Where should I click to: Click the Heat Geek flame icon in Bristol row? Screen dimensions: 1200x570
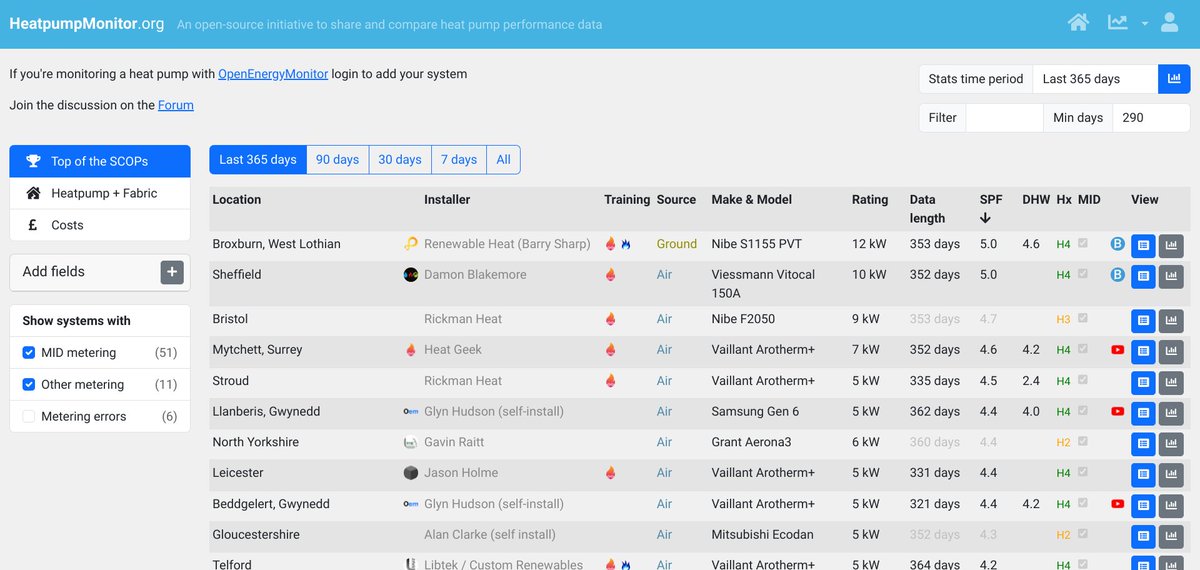610,320
